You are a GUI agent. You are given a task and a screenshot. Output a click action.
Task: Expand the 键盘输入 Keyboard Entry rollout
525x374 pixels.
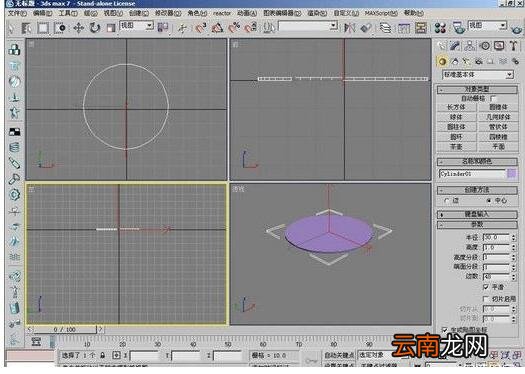[477, 214]
